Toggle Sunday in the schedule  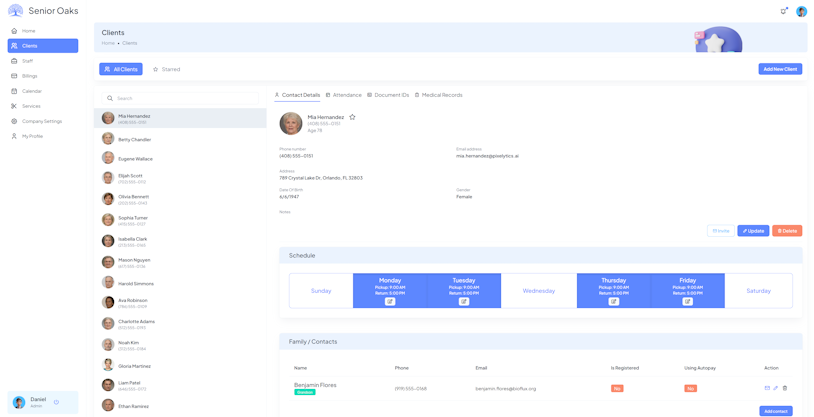321,291
